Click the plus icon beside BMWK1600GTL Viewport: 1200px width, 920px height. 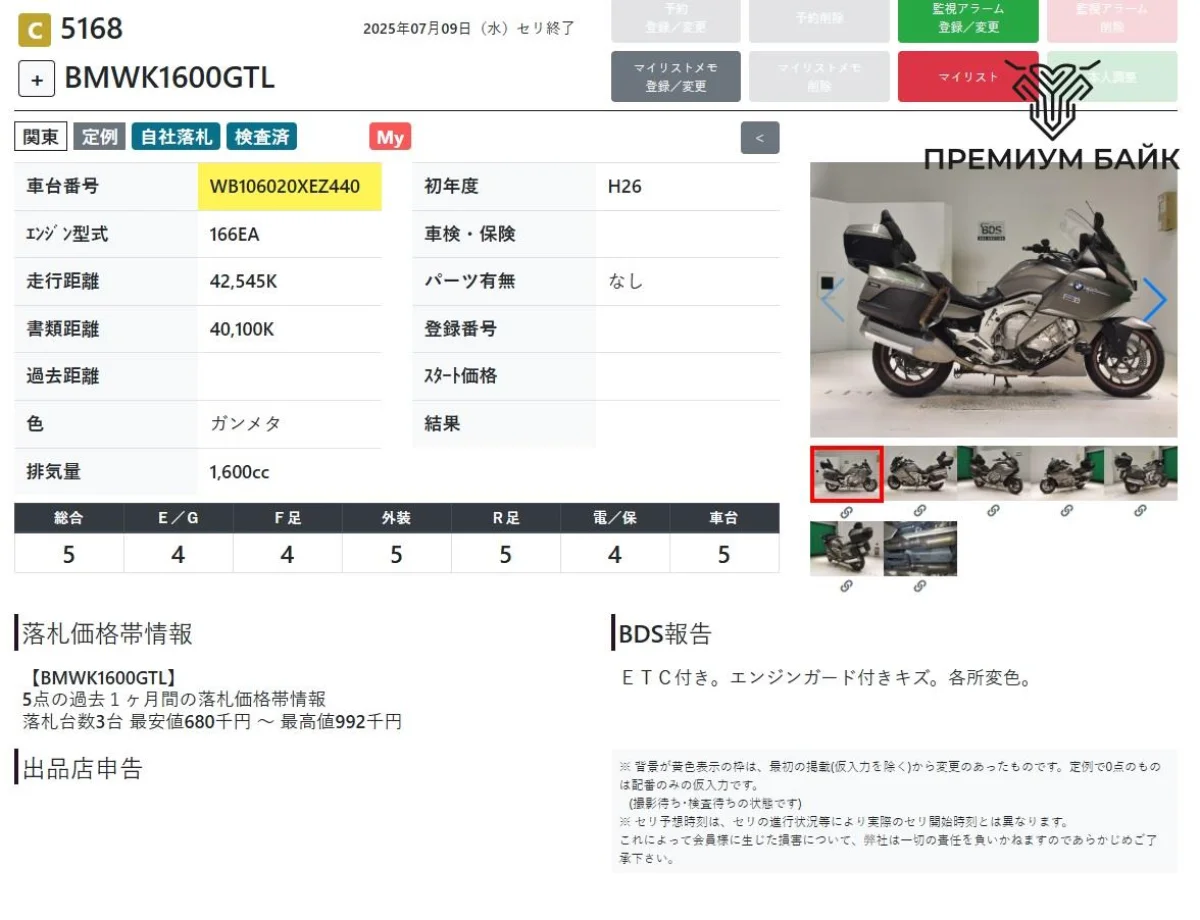click(36, 79)
